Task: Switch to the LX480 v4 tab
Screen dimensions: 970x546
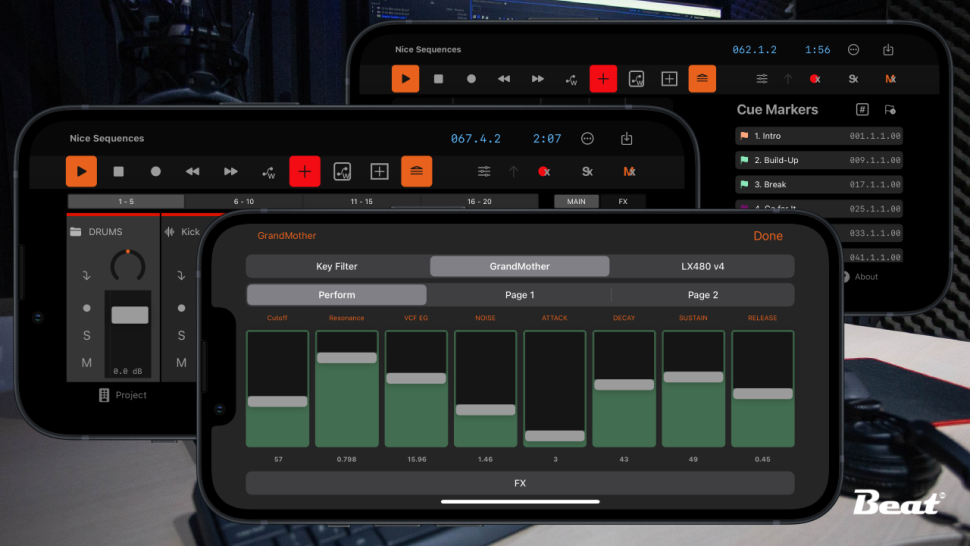Action: (x=702, y=267)
